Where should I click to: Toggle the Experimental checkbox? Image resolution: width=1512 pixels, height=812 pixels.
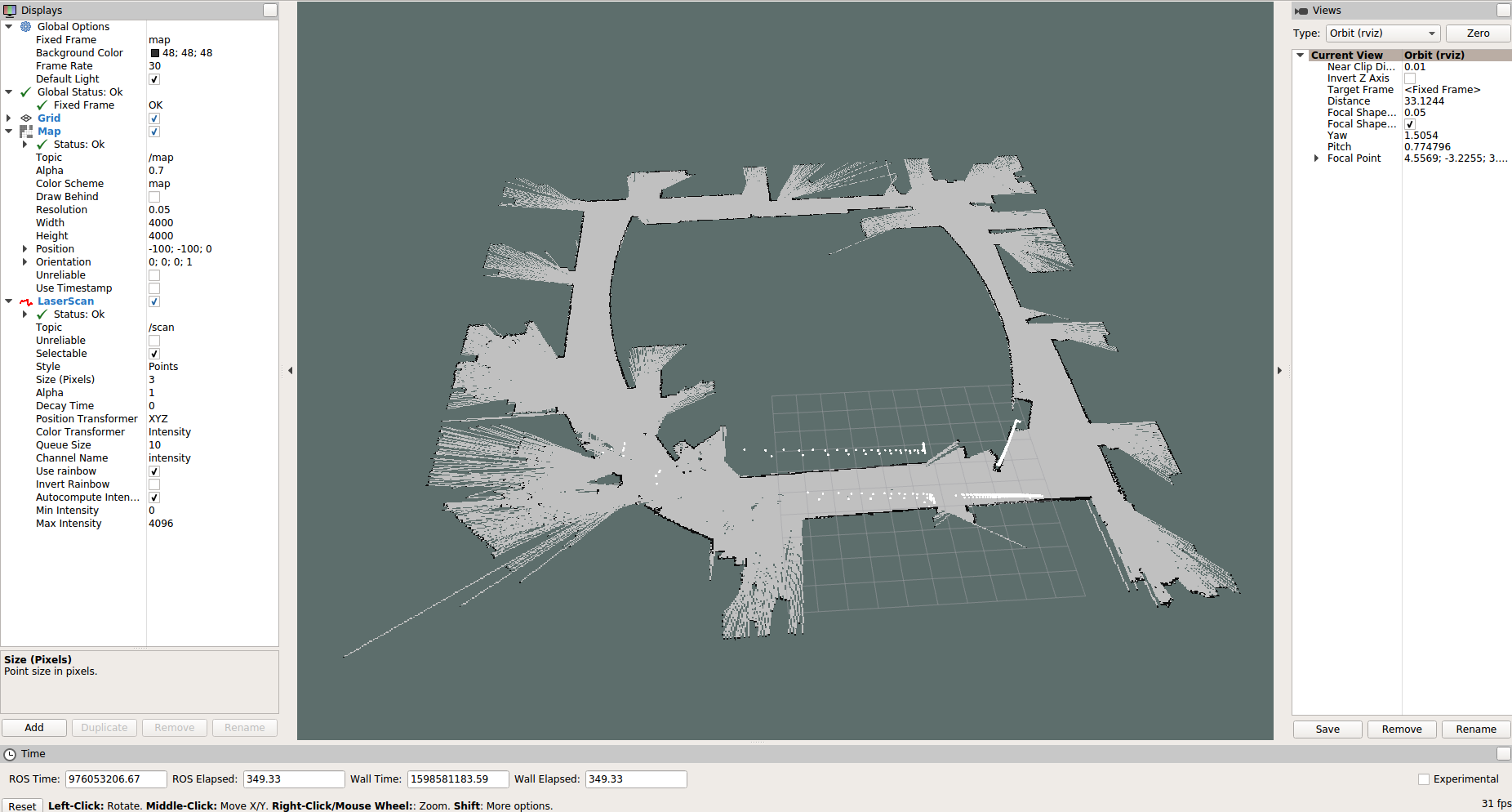pyautogui.click(x=1424, y=779)
